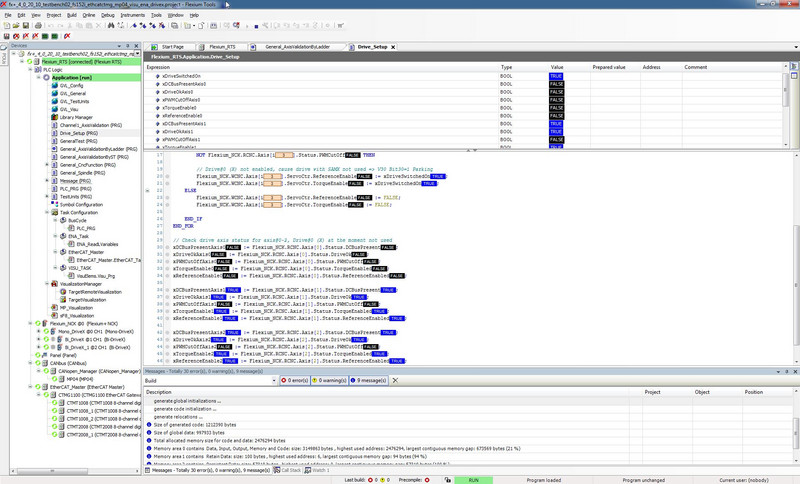Select the Task Configuration node icon
This screenshot has height=484, width=800.
(x=53, y=213)
